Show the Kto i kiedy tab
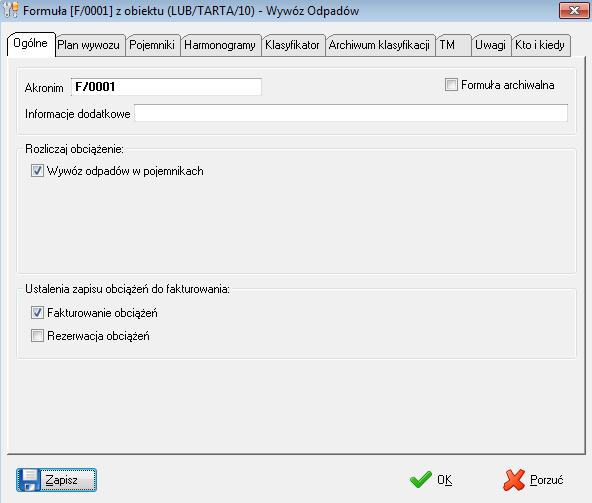592x503 pixels. tap(540, 45)
